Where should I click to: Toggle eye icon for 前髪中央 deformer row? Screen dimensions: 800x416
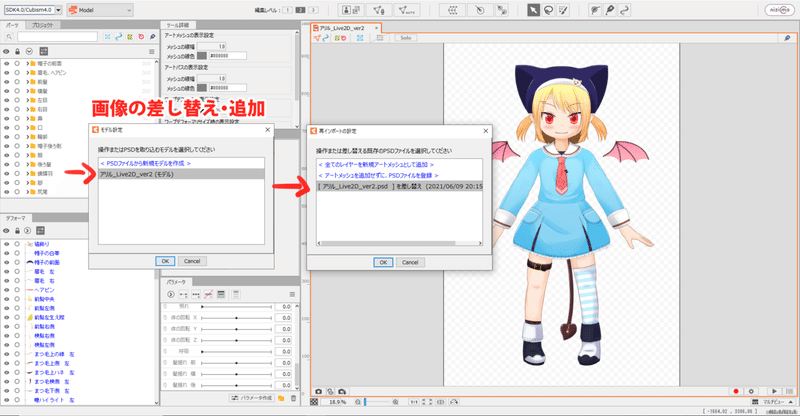[7, 299]
